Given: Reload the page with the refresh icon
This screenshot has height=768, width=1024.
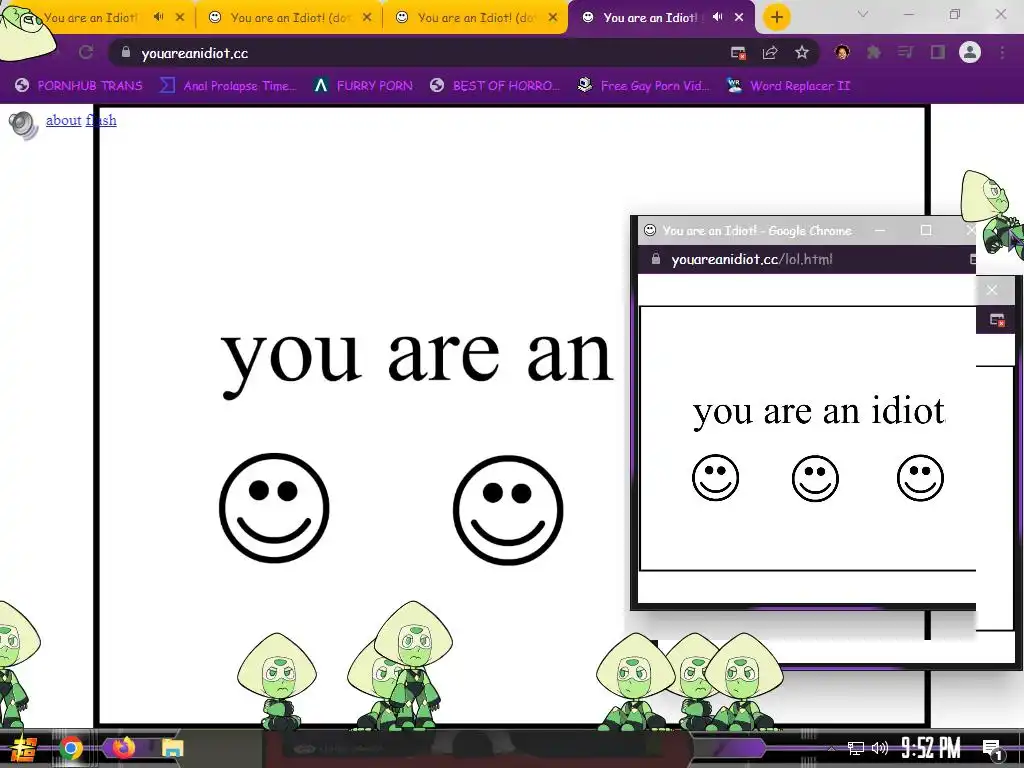Looking at the screenshot, I should point(86,52).
